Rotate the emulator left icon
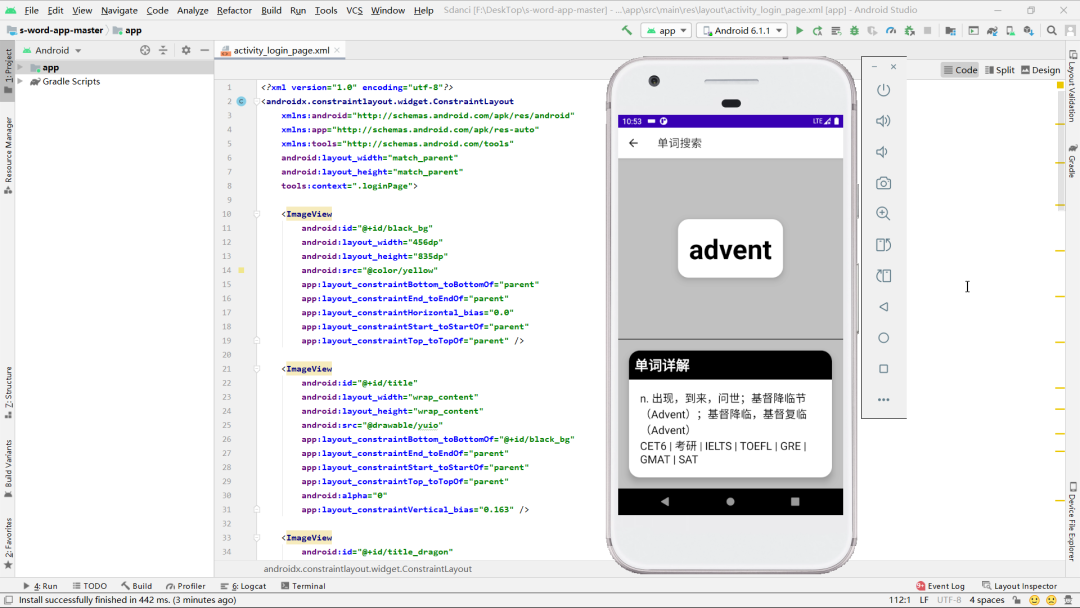This screenshot has height=608, width=1080. (883, 244)
